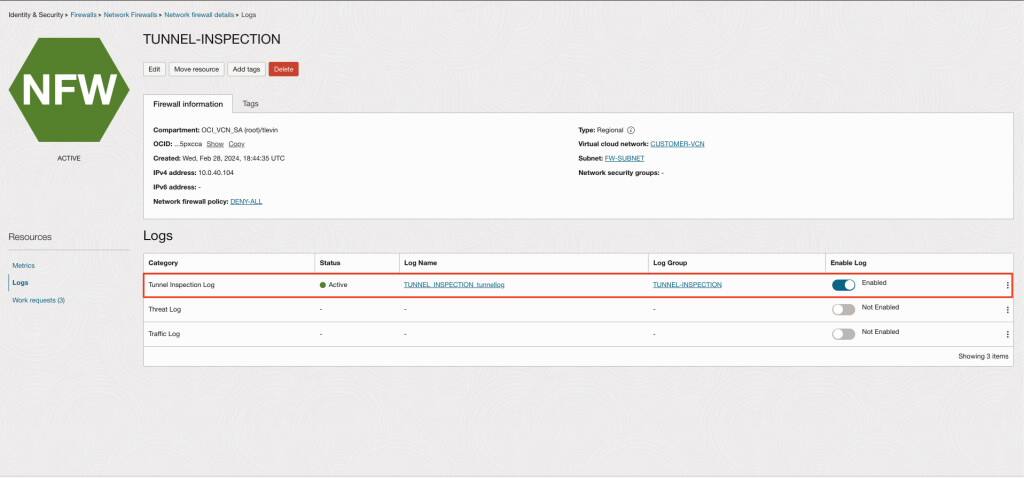
Task: Disable the Tunnel Inspection Log toggle
Action: tap(843, 285)
